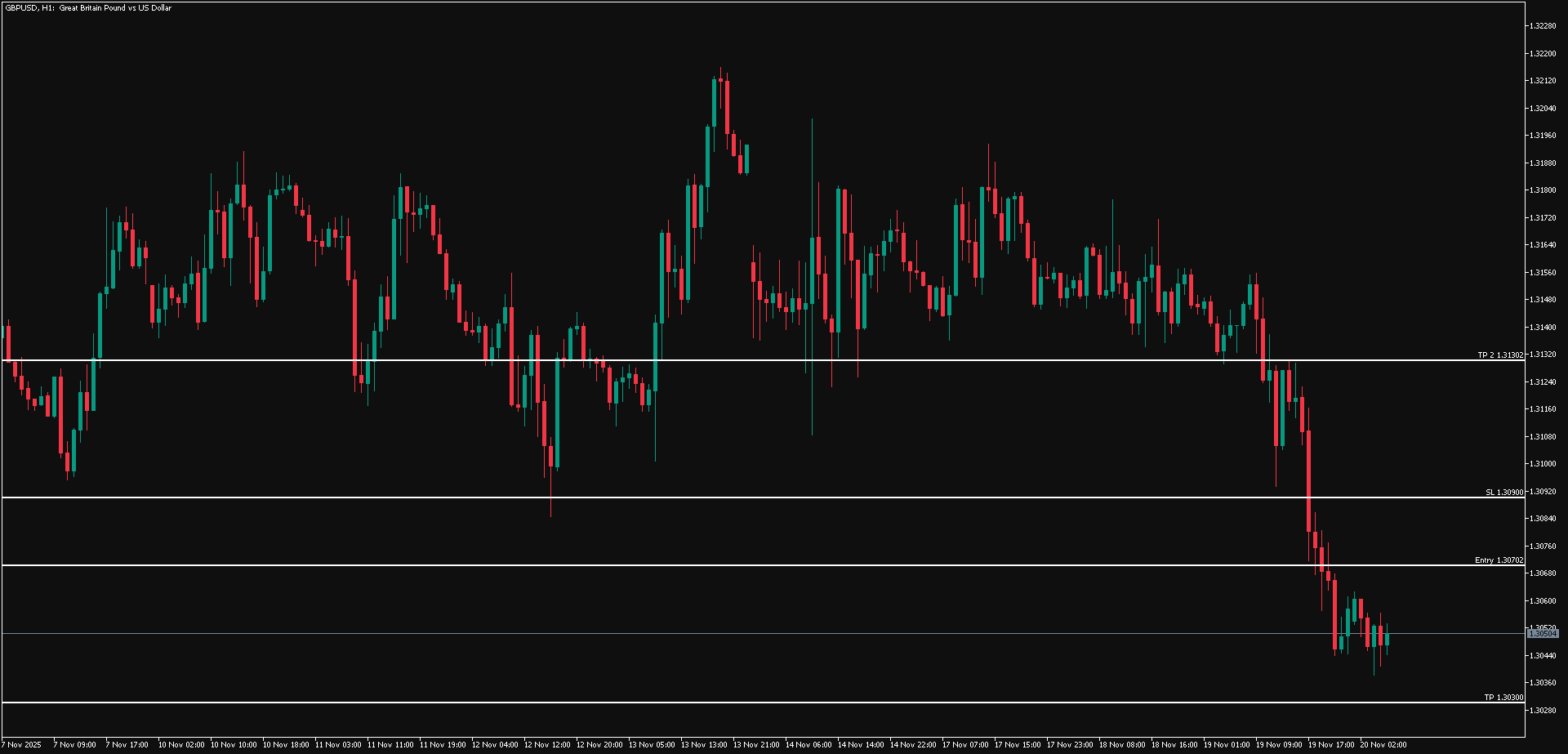The image size is (1568, 754).
Task: Click the 20 Nov 02:00 time label
Action: click(x=1383, y=745)
